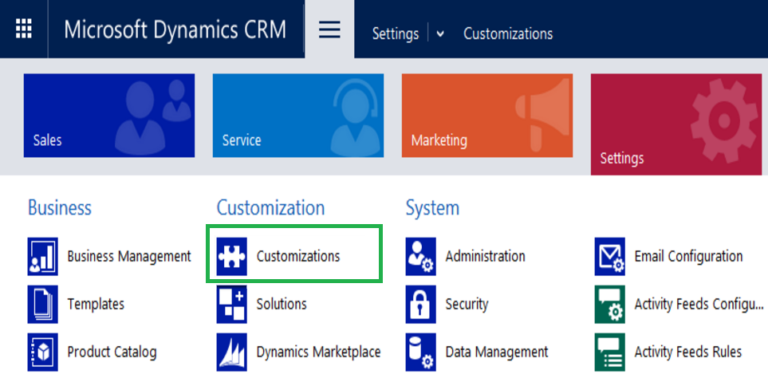
Task: Click the Security padlock icon
Action: tap(421, 304)
